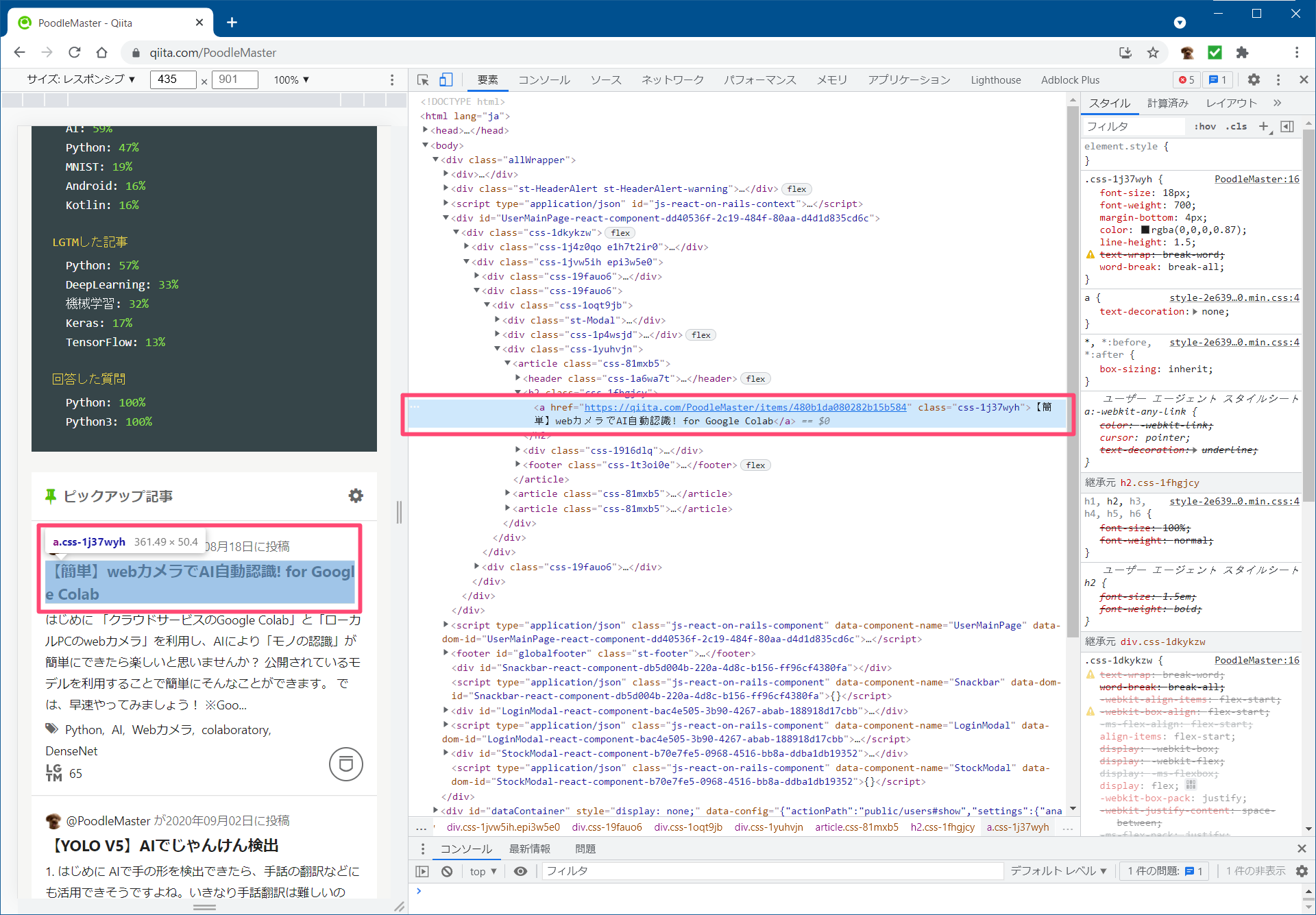Click the browser address bar URL
Viewport: 1316px width, 915px height.
[213, 53]
